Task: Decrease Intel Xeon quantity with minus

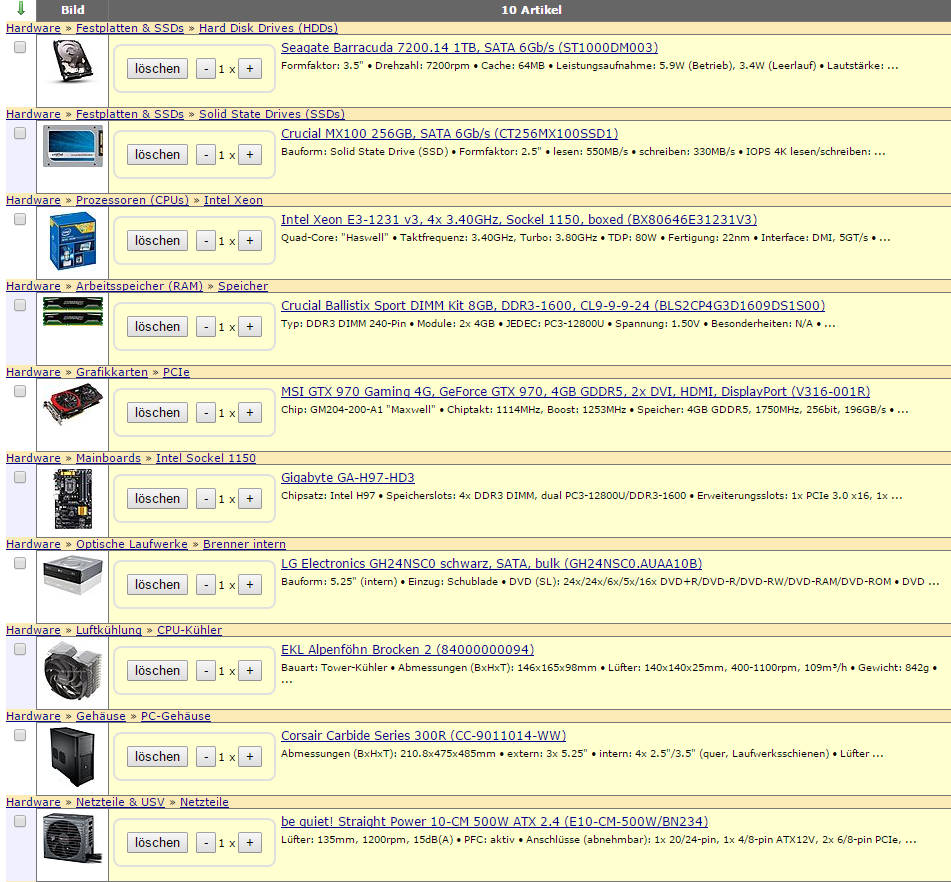Action: pyautogui.click(x=206, y=241)
